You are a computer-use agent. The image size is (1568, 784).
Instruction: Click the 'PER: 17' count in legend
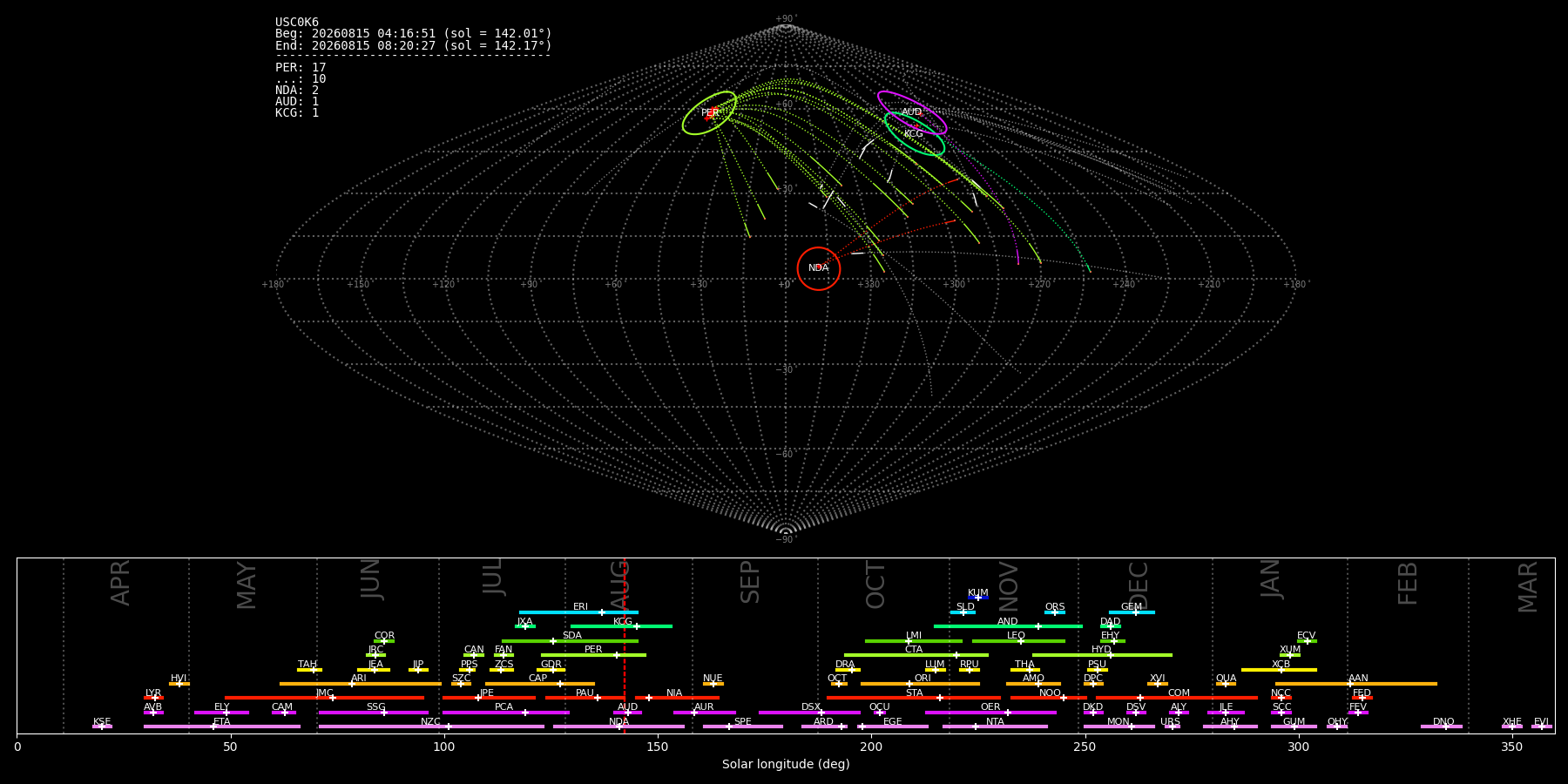pos(301,68)
